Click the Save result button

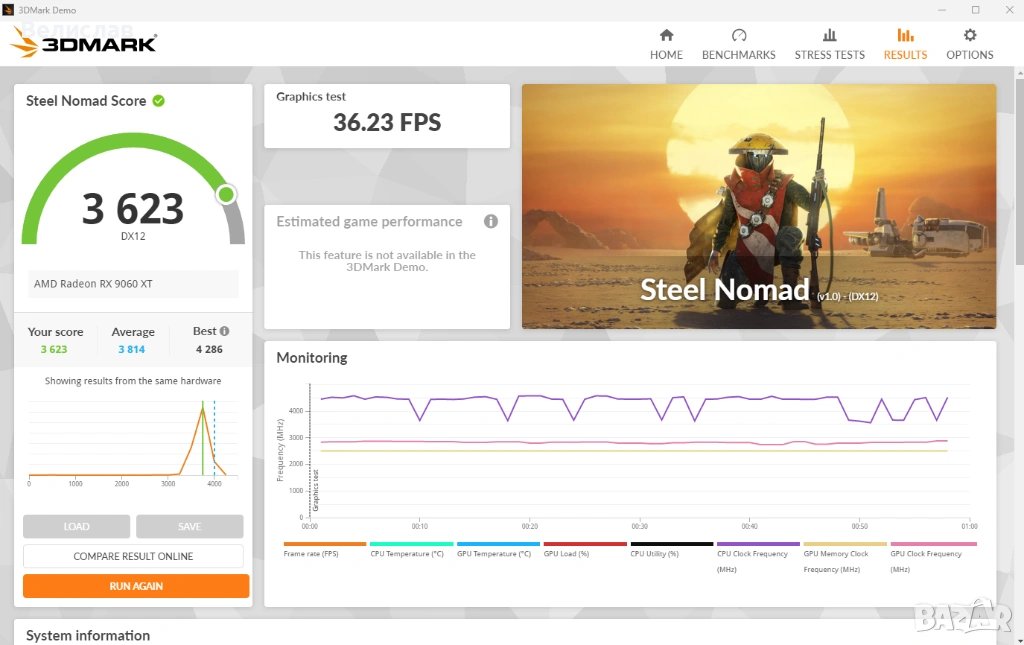pos(189,527)
